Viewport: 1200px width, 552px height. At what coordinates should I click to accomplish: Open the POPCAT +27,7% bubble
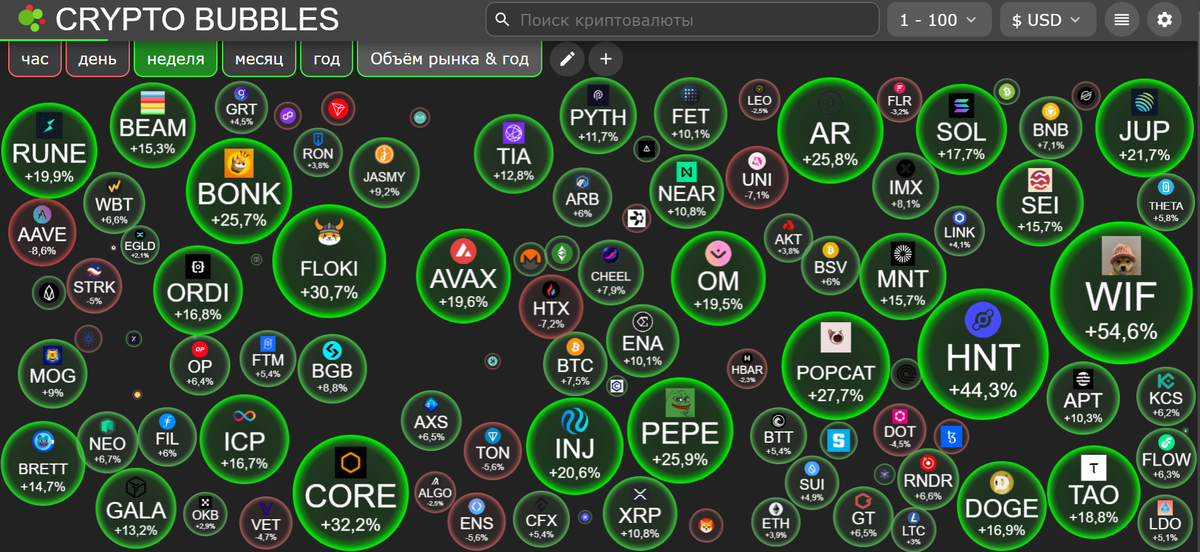pos(836,366)
